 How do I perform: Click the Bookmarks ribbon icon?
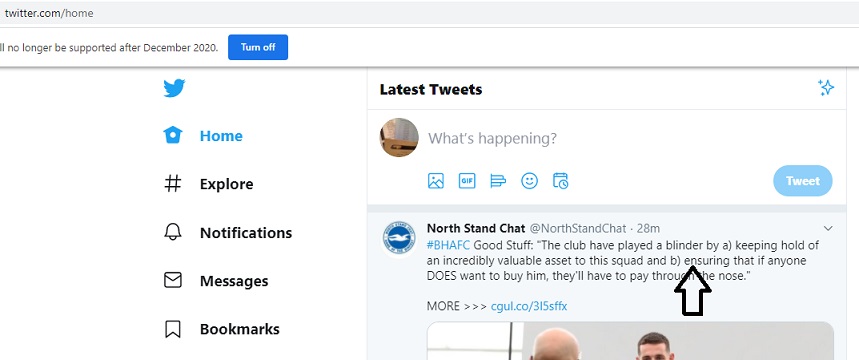pyautogui.click(x=173, y=329)
